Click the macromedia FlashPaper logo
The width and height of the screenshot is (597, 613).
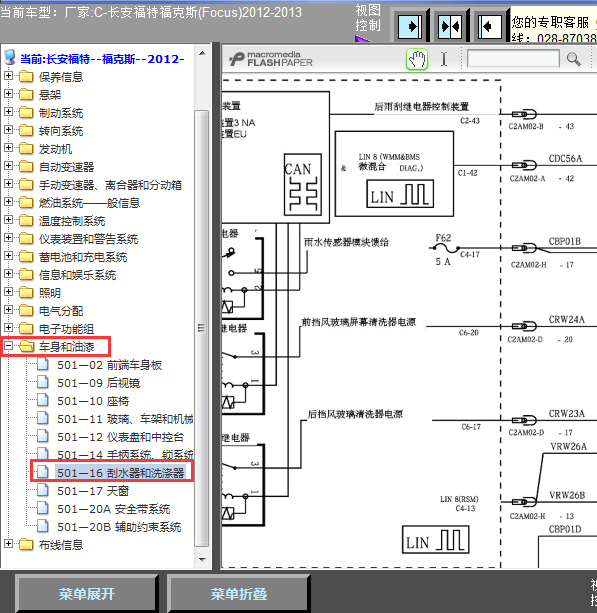click(271, 59)
